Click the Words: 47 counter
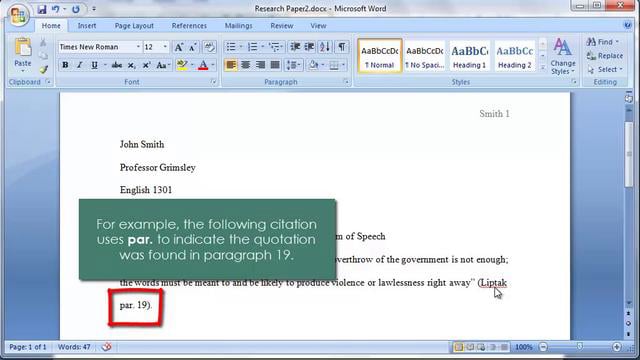The width and height of the screenshot is (640, 360). pyautogui.click(x=74, y=347)
